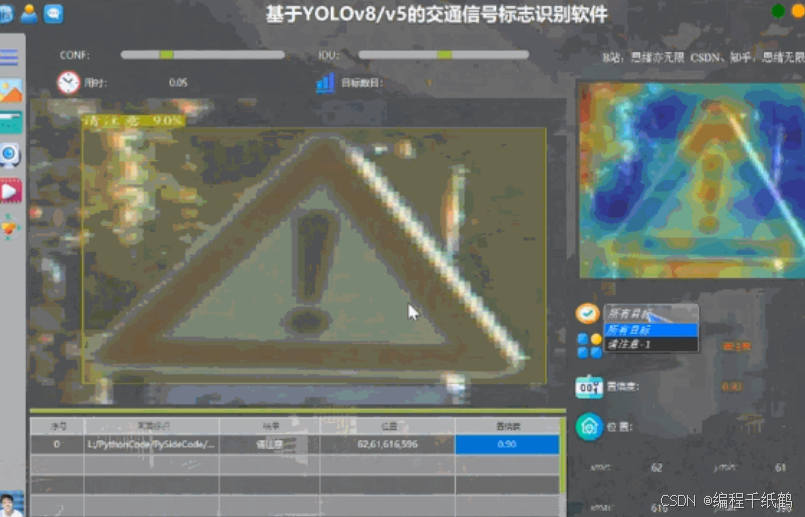Click the blue squares category type icon

pos(589,346)
